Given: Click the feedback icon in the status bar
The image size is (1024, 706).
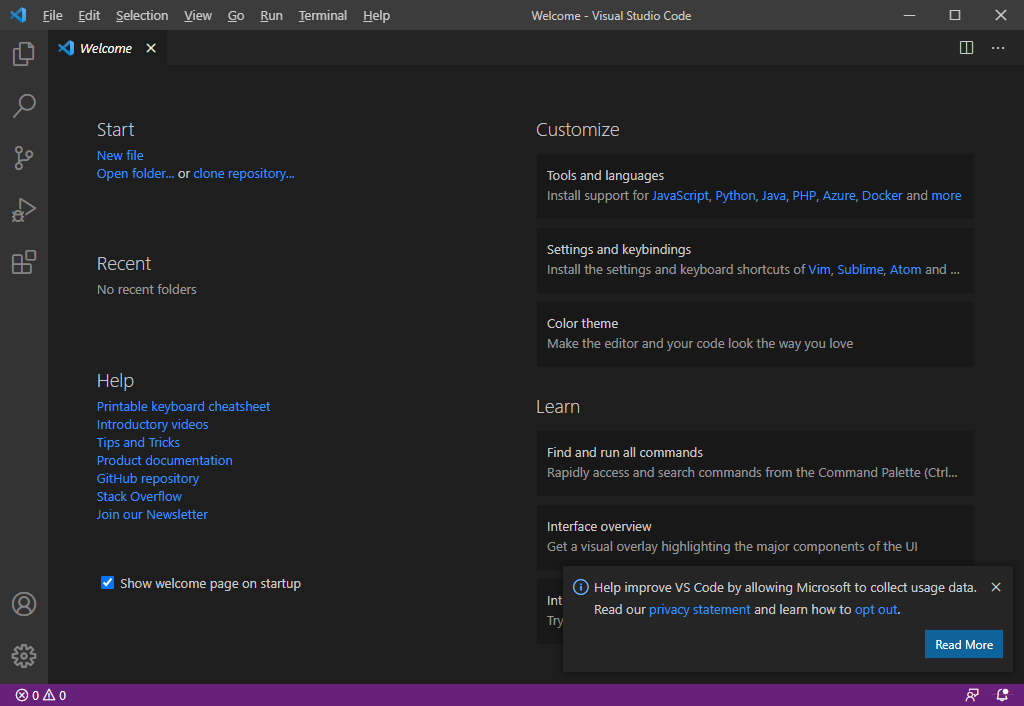Looking at the screenshot, I should [x=971, y=694].
